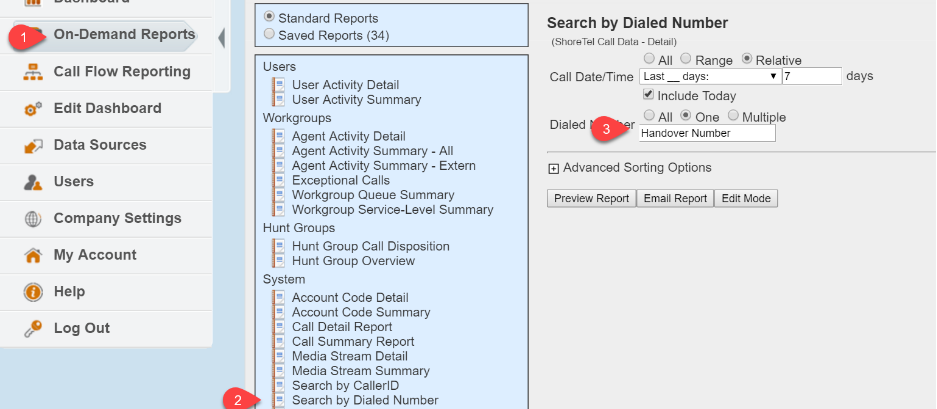Select the Range radio for Call Date/Time

687,60
